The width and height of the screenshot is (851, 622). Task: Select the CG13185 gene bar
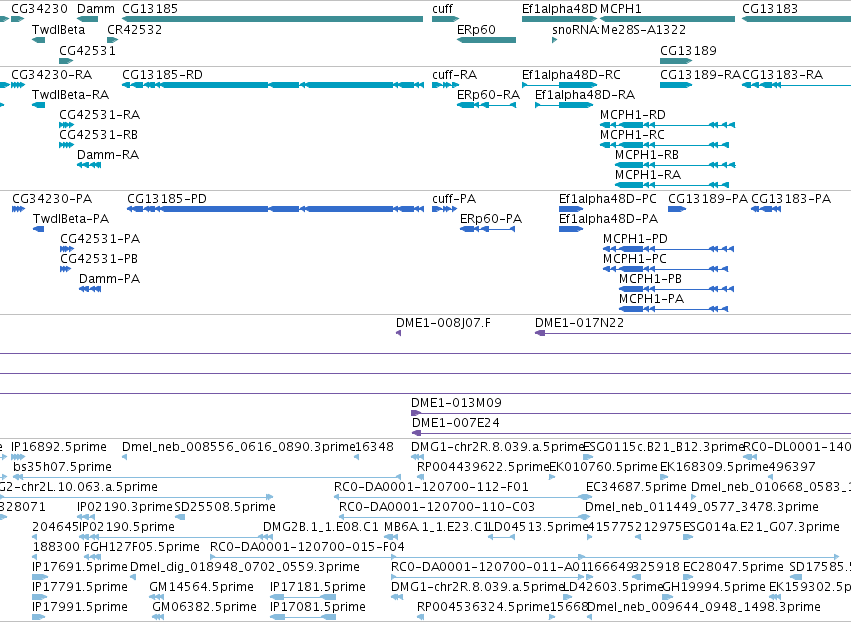click(x=272, y=19)
